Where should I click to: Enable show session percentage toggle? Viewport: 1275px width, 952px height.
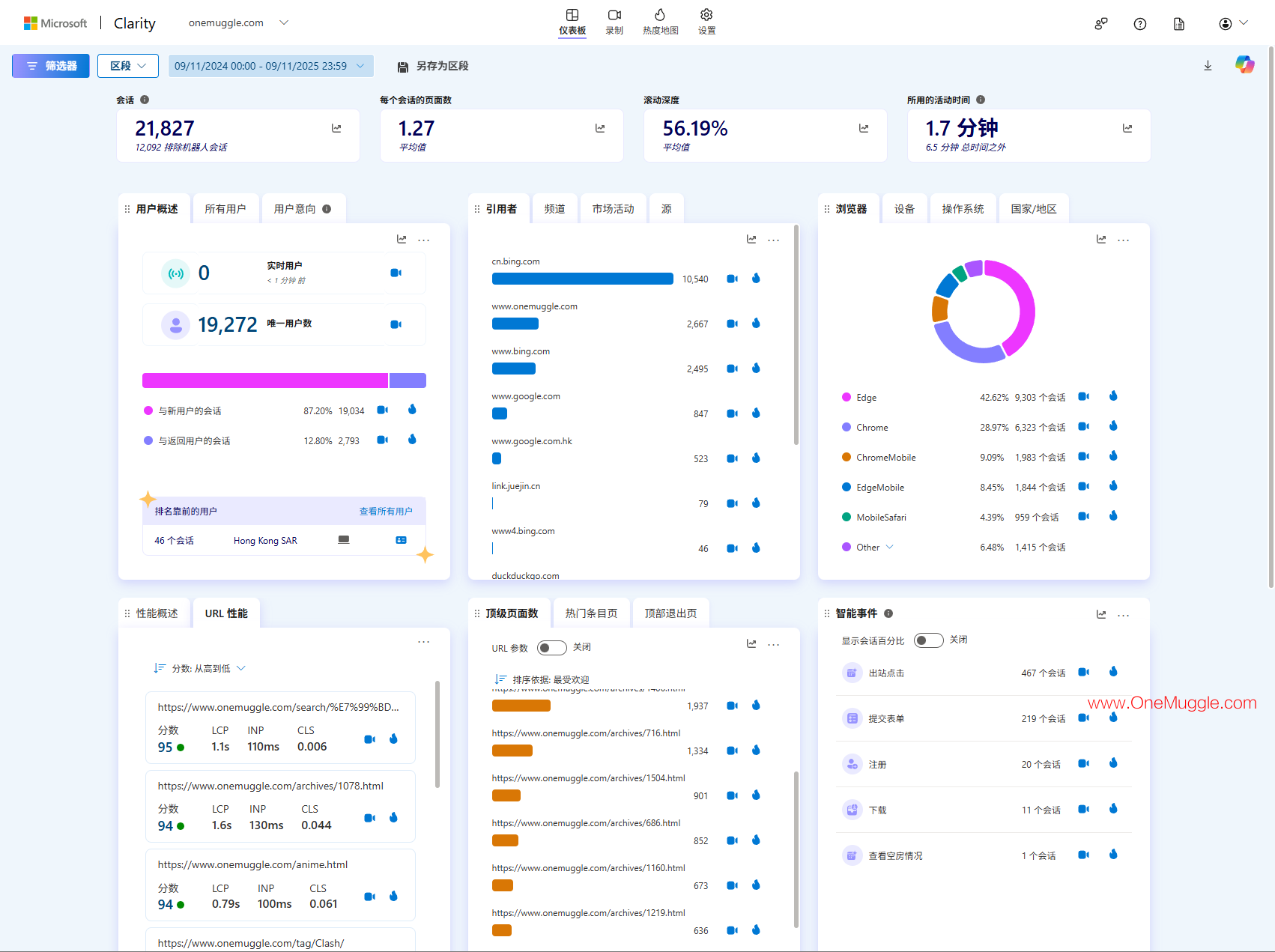(x=927, y=640)
